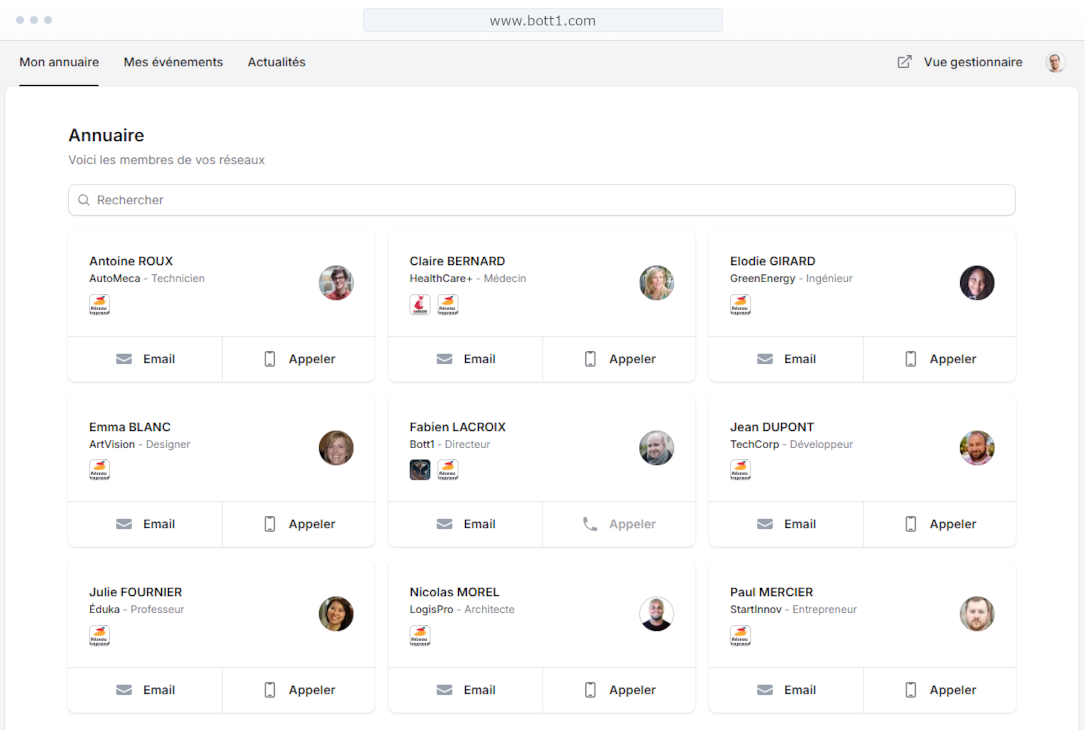Click Fabien LACROIX's dark network badge icon

tap(420, 470)
